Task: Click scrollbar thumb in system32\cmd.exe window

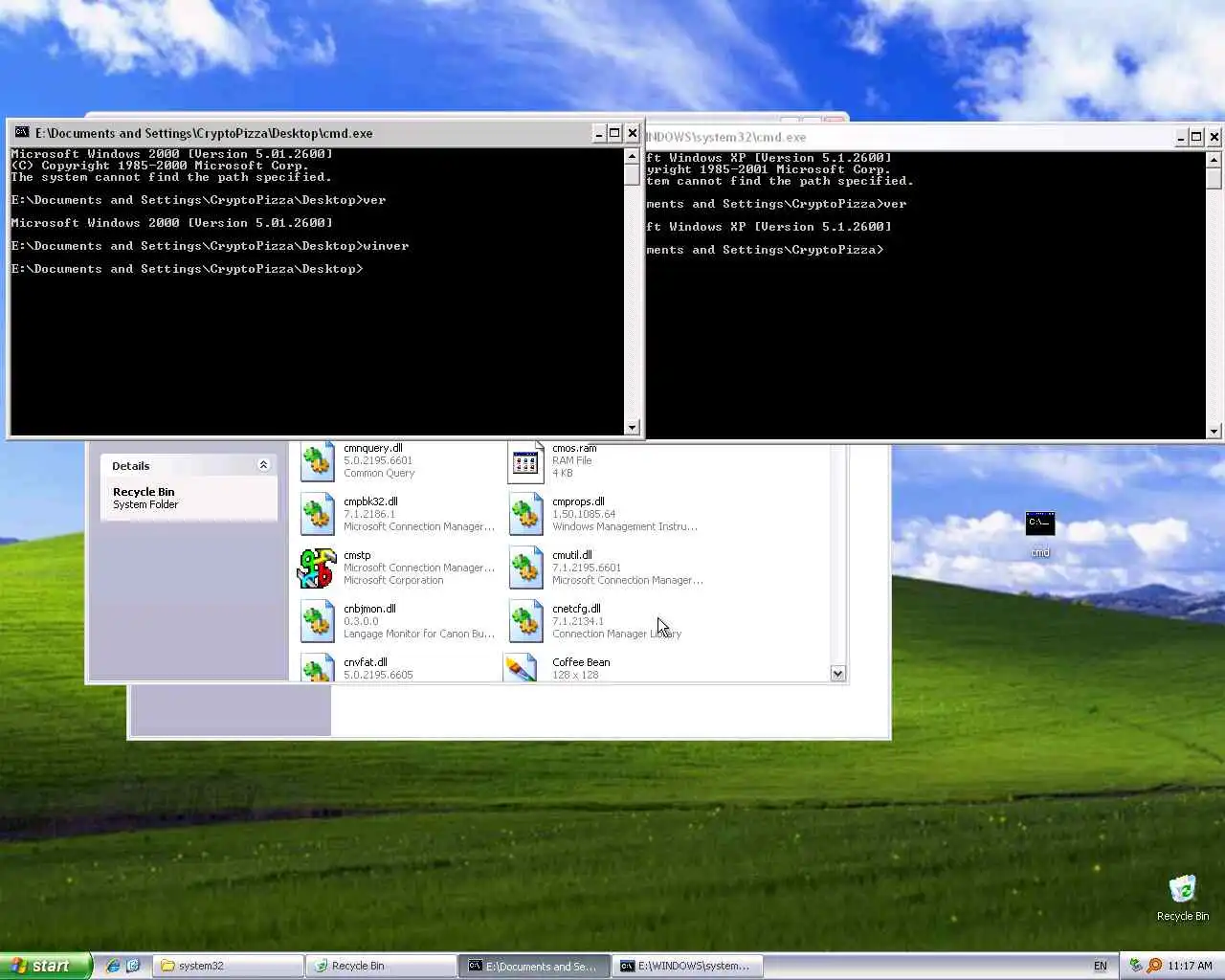Action: (1214, 178)
